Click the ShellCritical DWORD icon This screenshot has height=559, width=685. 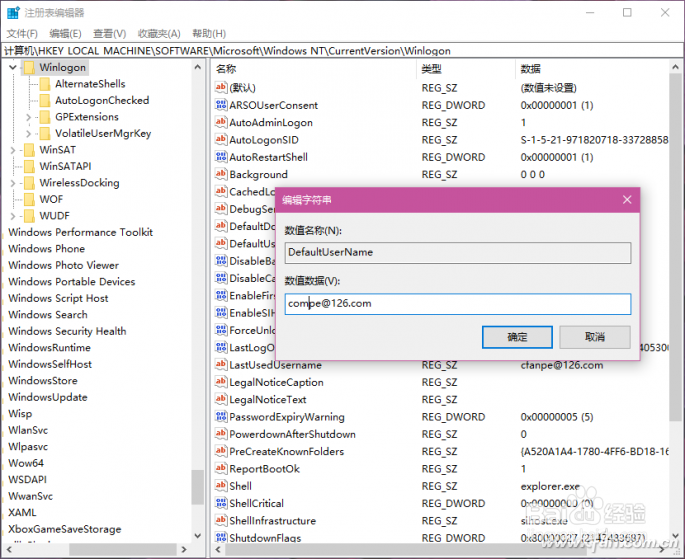coord(221,503)
